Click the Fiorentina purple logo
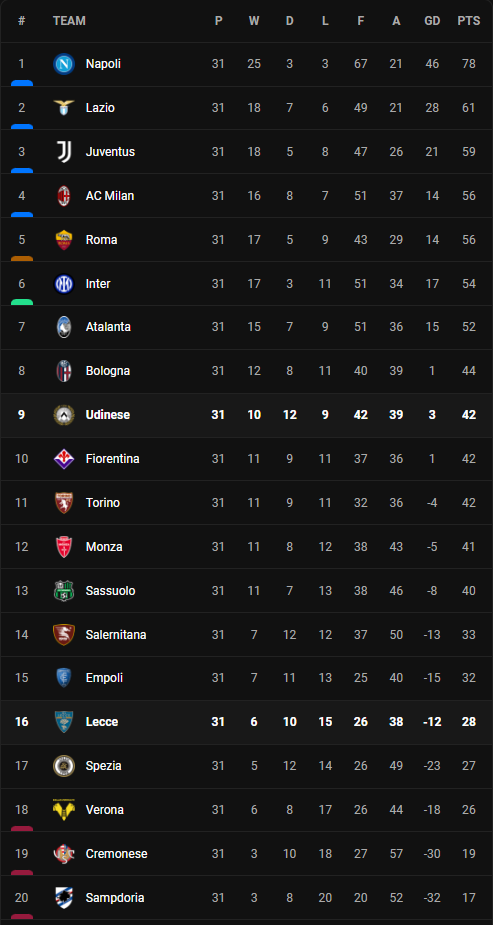 (x=64, y=458)
